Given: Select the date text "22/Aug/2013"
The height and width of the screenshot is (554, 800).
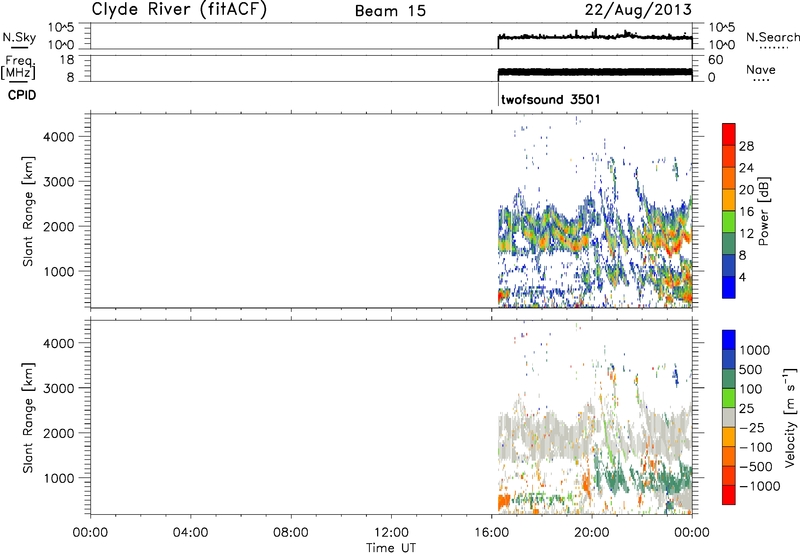Looking at the screenshot, I should (638, 10).
